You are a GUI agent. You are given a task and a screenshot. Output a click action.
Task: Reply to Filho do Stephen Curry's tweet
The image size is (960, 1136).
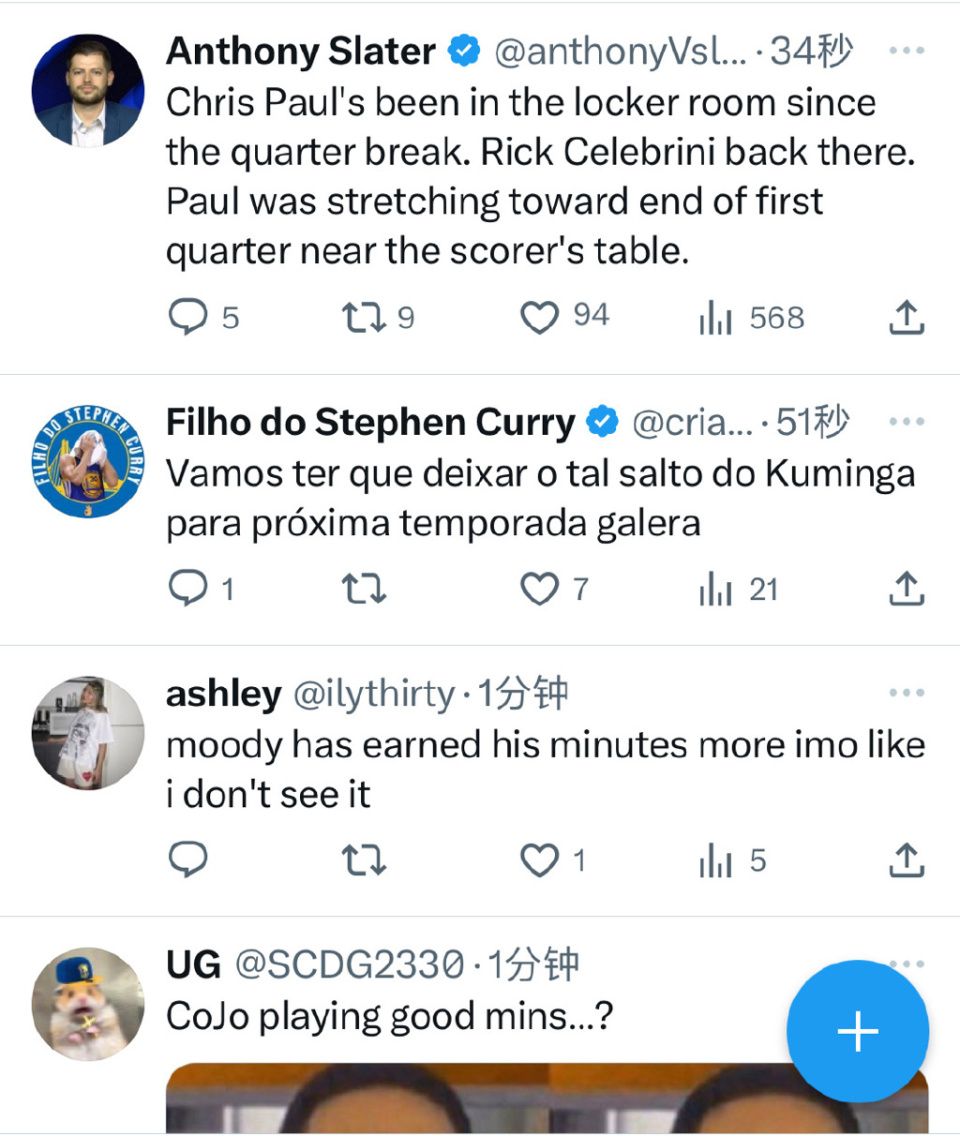(188, 588)
